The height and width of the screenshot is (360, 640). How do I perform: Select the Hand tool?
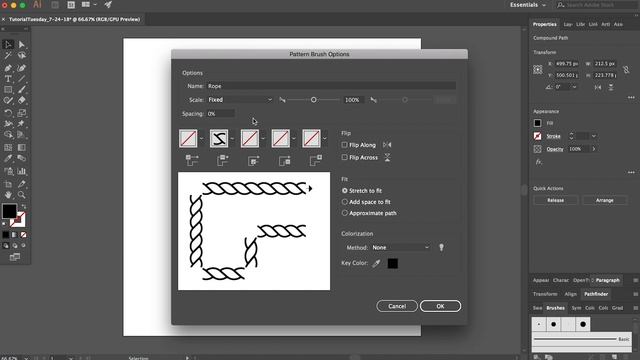(x=8, y=195)
